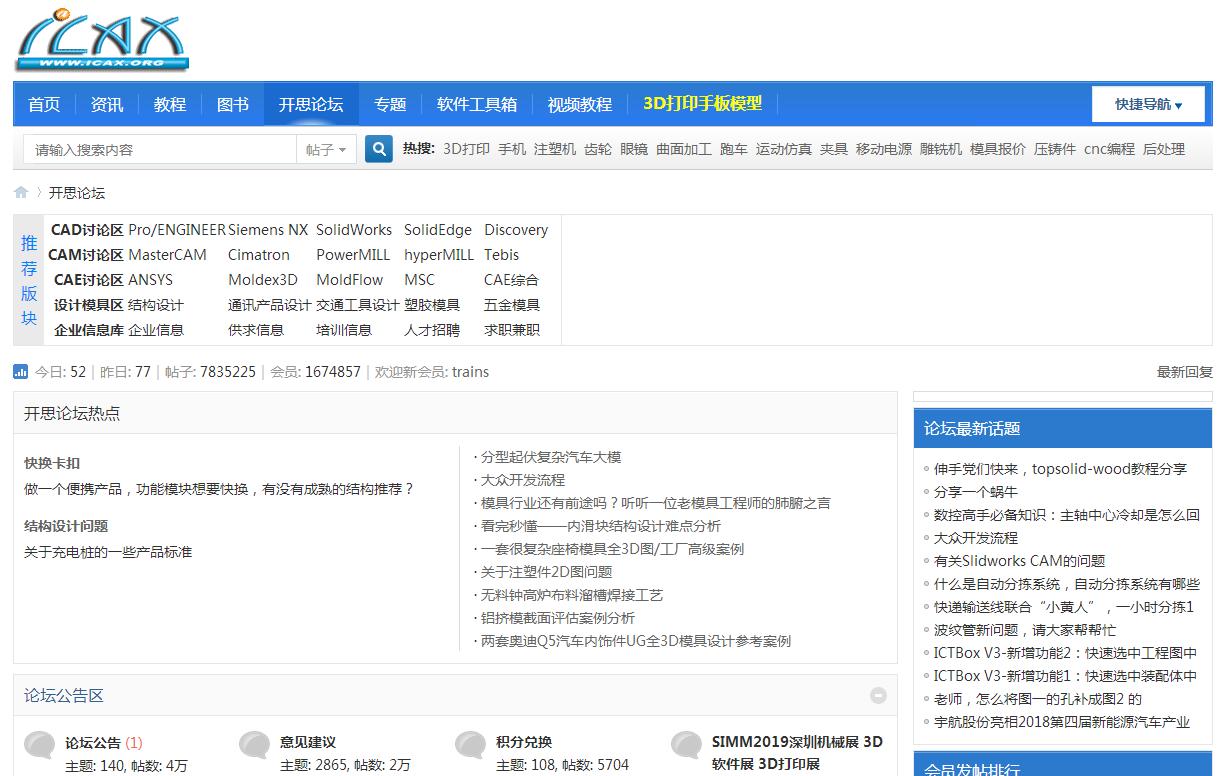Click the home icon in the breadcrumb
This screenshot has height=776, width=1227.
point(20,192)
